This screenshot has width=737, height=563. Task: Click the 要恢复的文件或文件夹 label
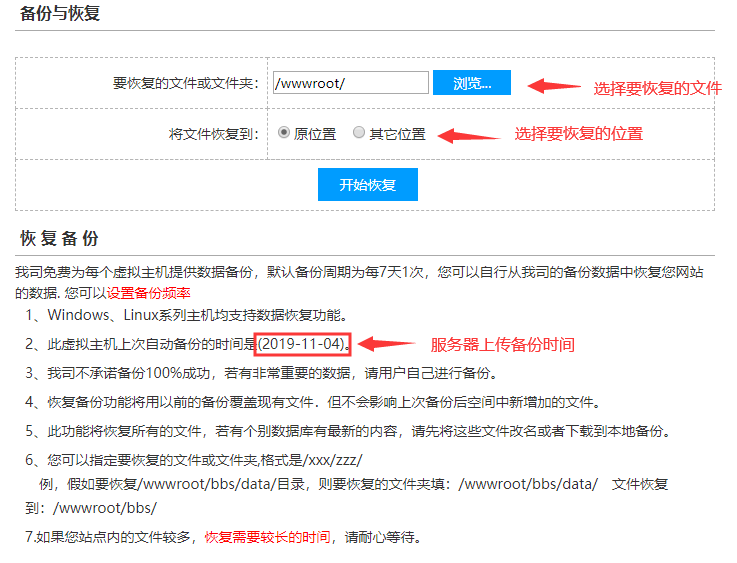(x=186, y=83)
